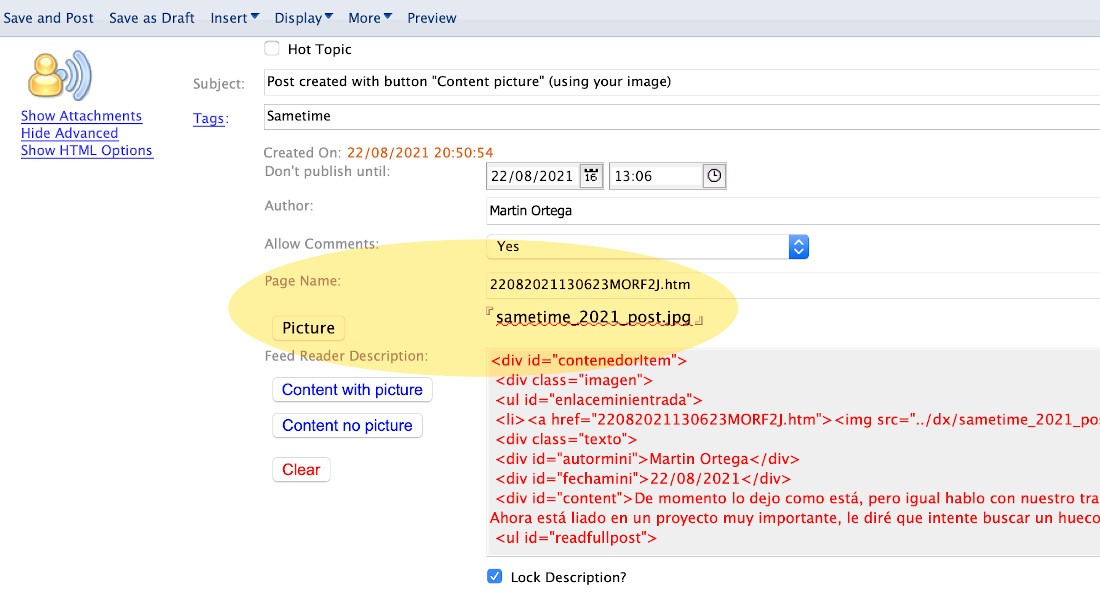The height and width of the screenshot is (597, 1100).
Task: Click the div class imagen code line
Action: [574, 380]
